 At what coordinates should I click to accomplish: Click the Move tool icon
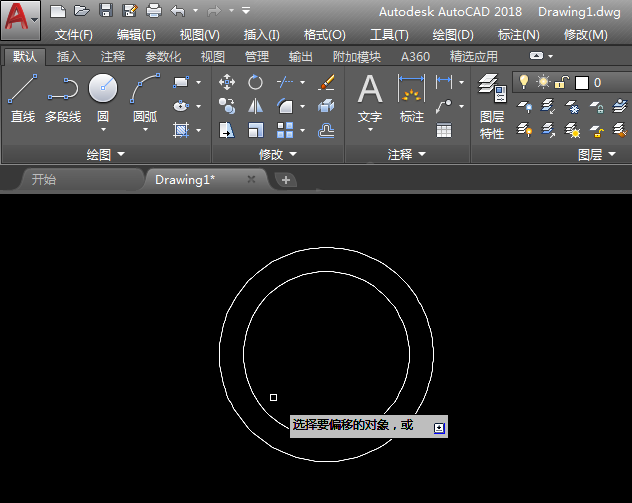pyautogui.click(x=227, y=81)
